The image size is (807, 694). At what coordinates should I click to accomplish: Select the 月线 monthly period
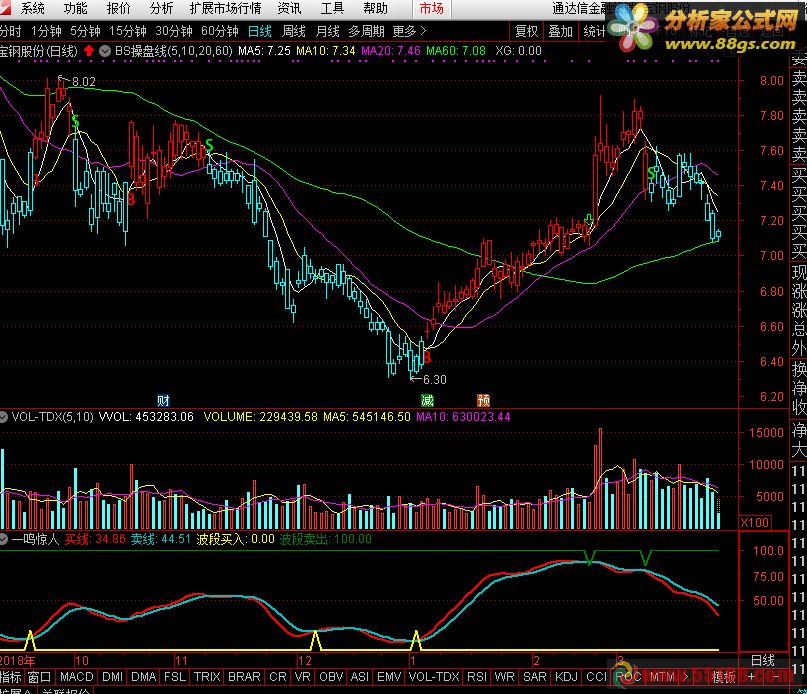(328, 31)
